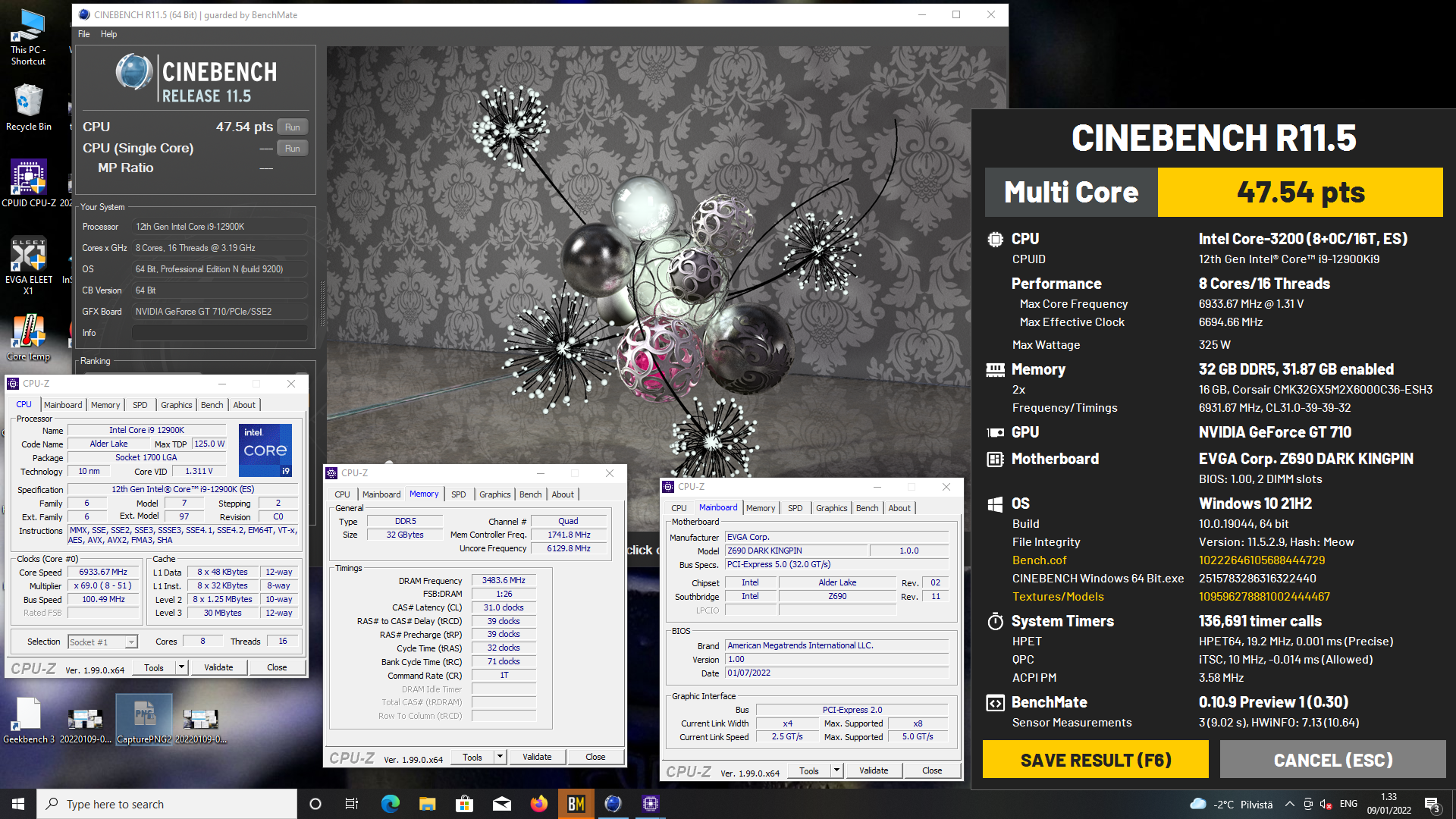The image size is (1456, 819).
Task: Click BenchMate System Timers clock icon
Action: pyautogui.click(x=995, y=621)
